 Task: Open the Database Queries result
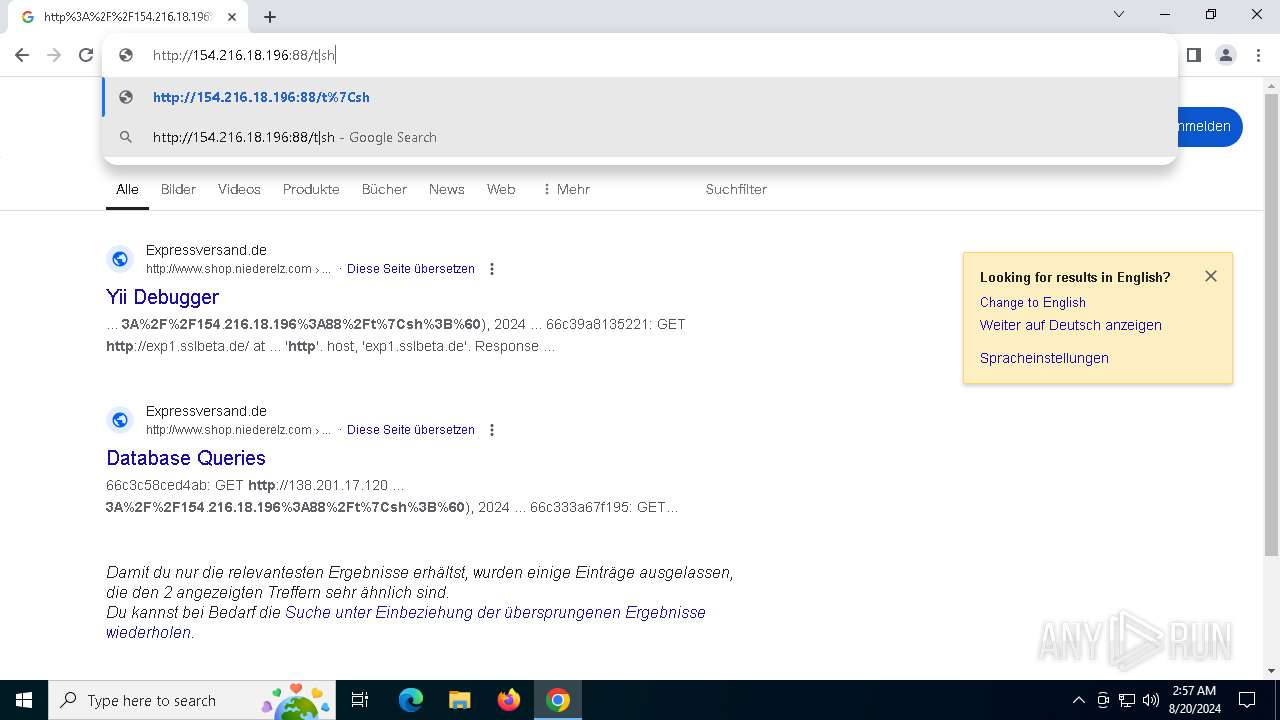[x=186, y=458]
